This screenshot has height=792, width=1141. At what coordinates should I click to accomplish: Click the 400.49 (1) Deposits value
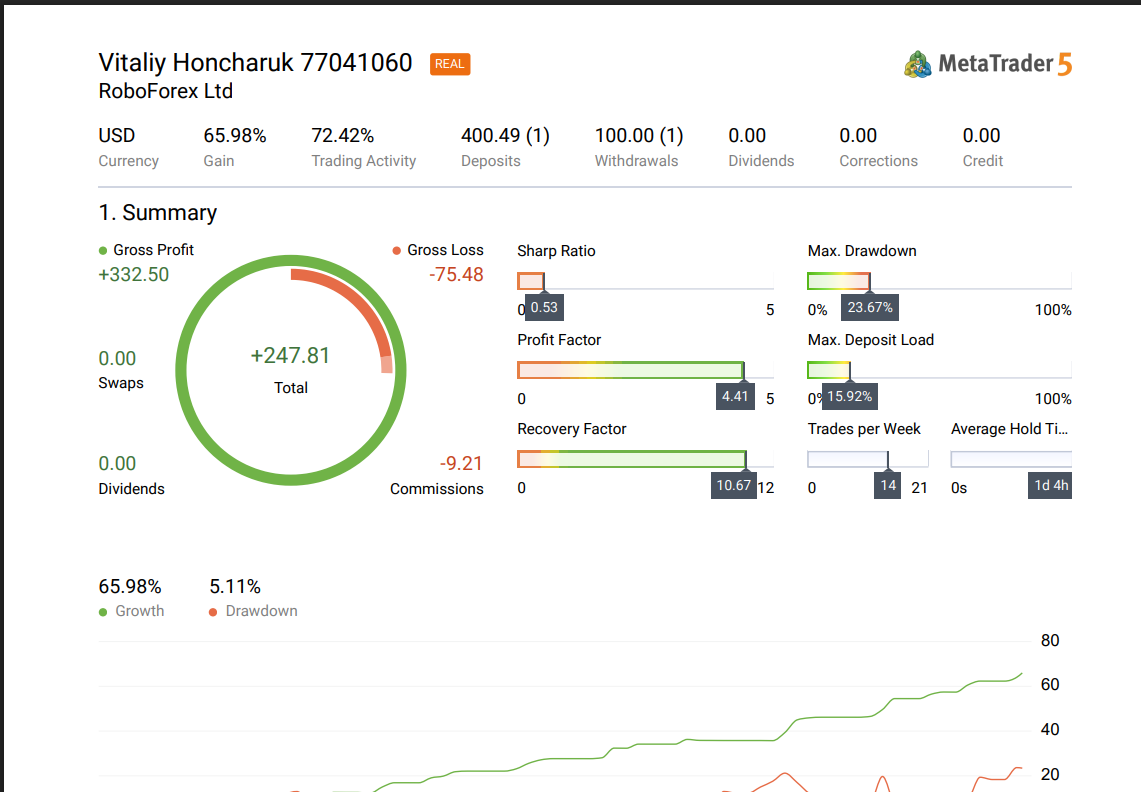[x=505, y=135]
